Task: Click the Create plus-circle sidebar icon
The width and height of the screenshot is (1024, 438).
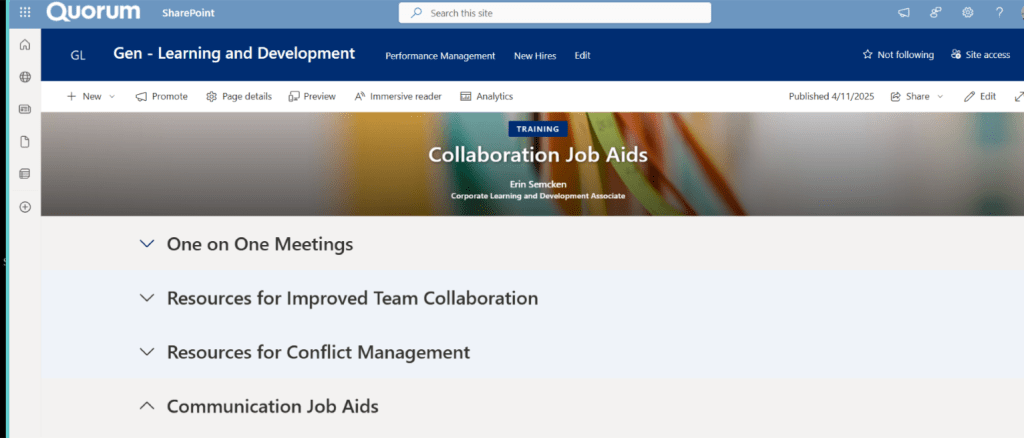Action: [25, 207]
